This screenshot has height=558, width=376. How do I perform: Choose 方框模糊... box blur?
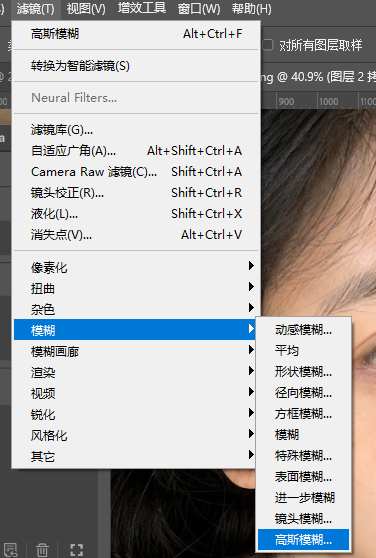[303, 414]
